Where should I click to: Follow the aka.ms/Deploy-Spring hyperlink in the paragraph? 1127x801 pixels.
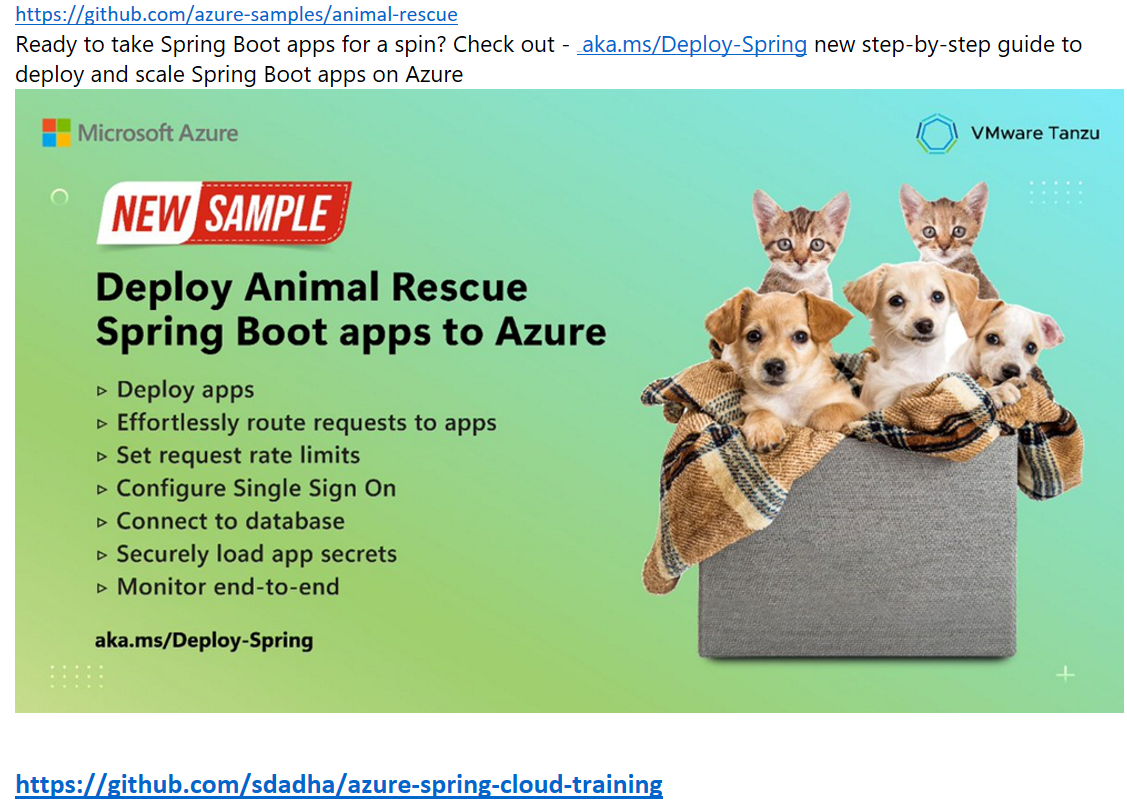[691, 45]
